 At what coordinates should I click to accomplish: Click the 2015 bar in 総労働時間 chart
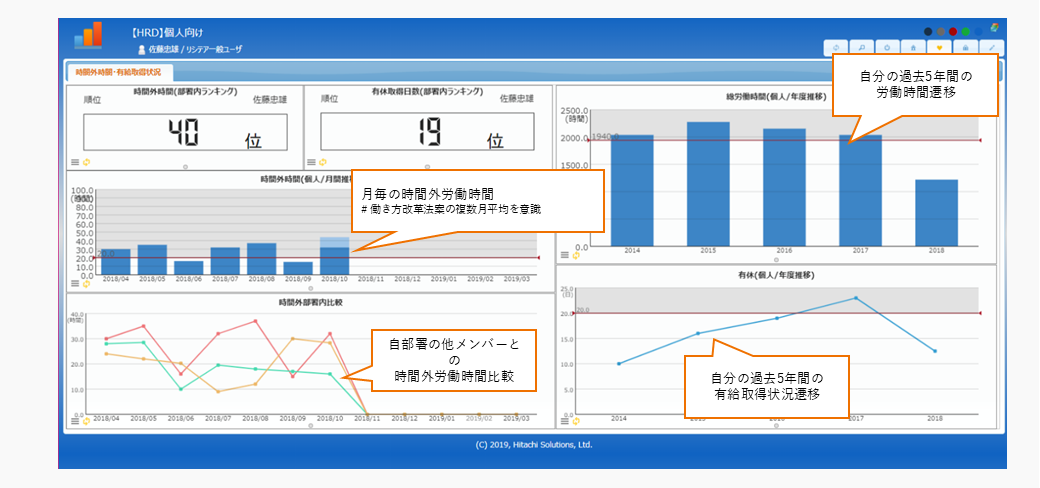pyautogui.click(x=708, y=184)
